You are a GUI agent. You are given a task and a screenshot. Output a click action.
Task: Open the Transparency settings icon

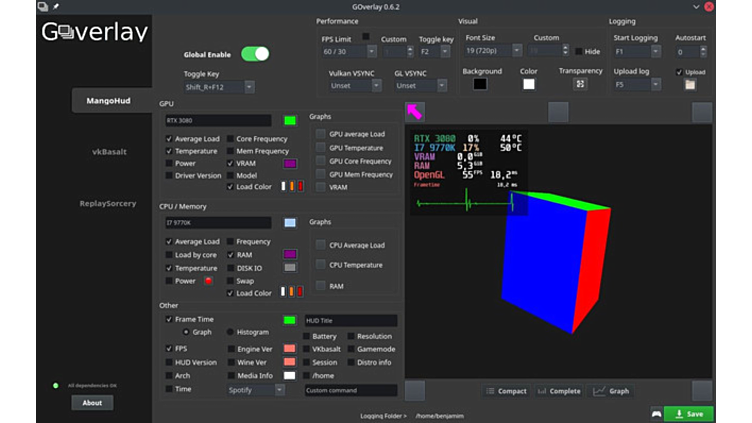(x=579, y=85)
